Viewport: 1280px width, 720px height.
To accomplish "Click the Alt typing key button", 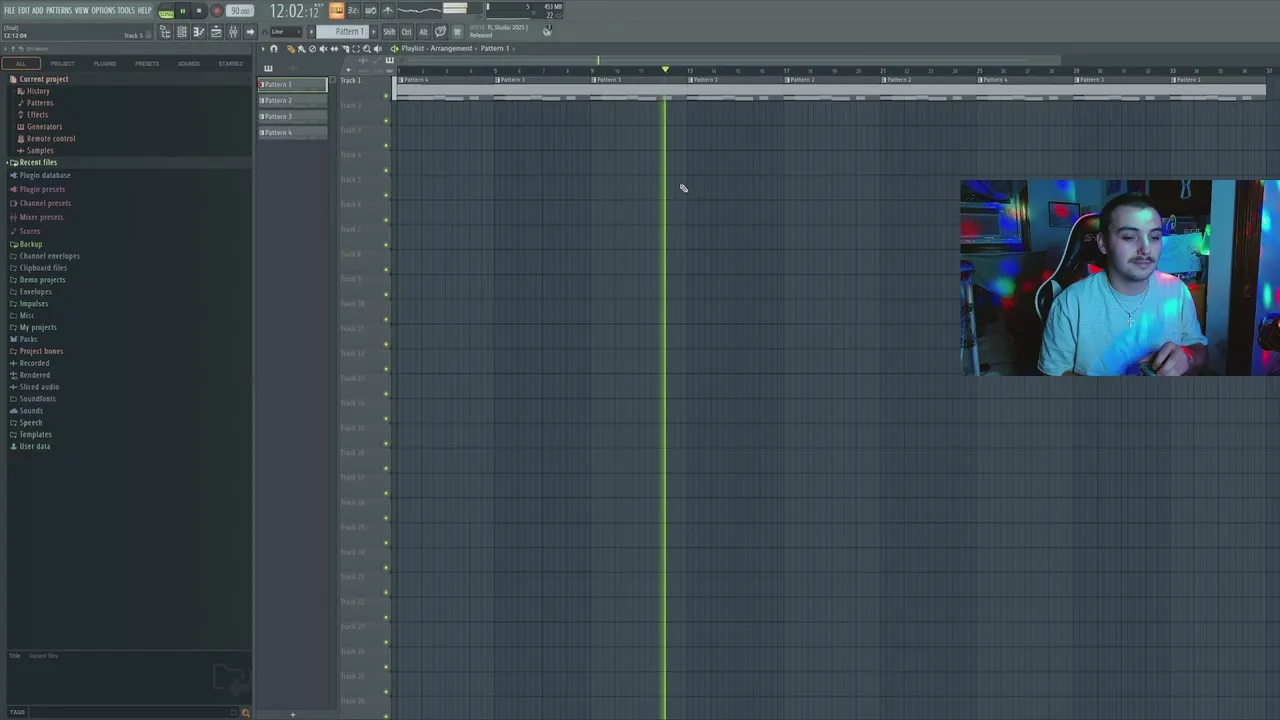I will pyautogui.click(x=423, y=32).
